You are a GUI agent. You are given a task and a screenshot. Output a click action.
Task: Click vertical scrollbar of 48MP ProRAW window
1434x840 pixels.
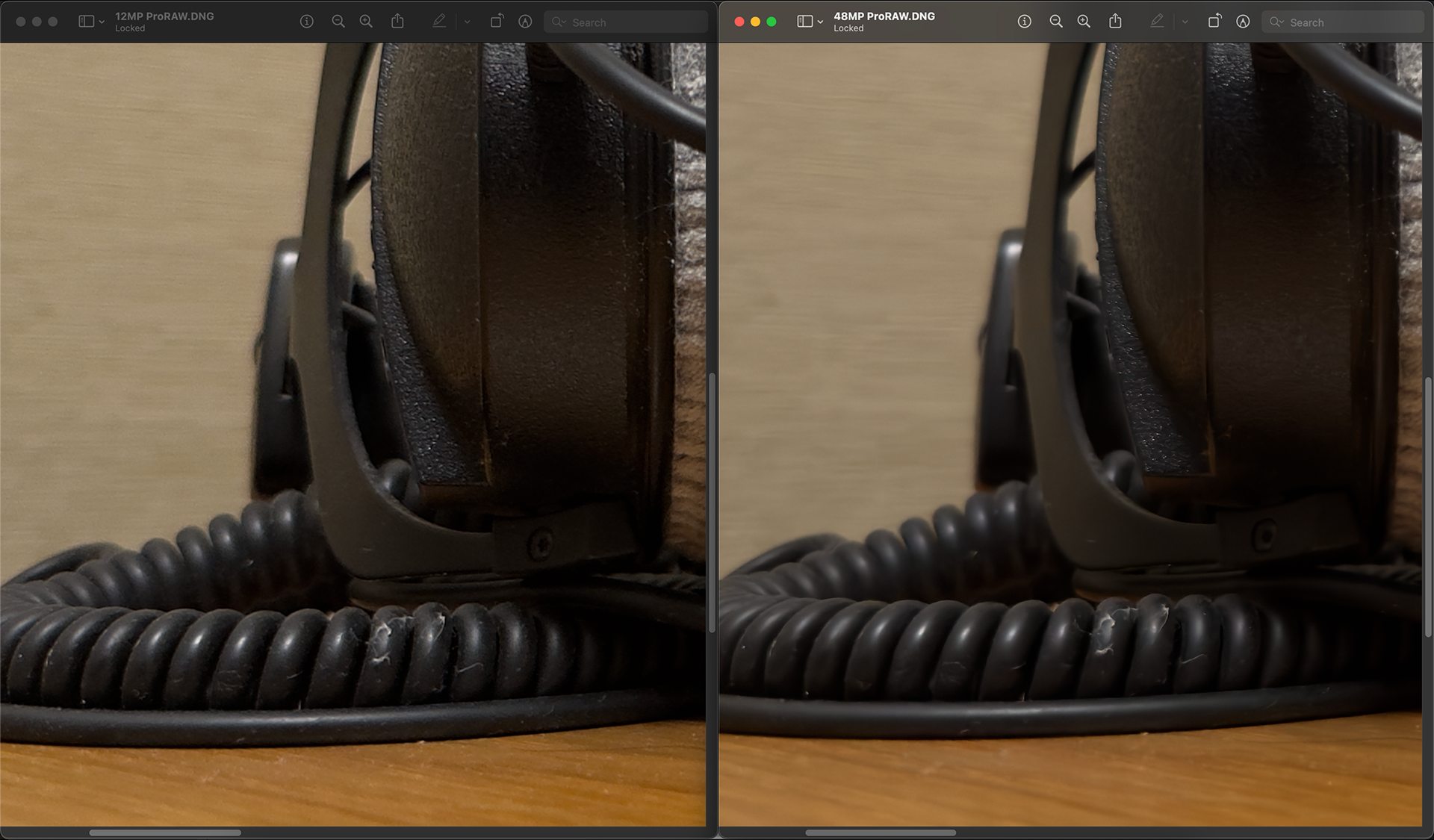1428,507
